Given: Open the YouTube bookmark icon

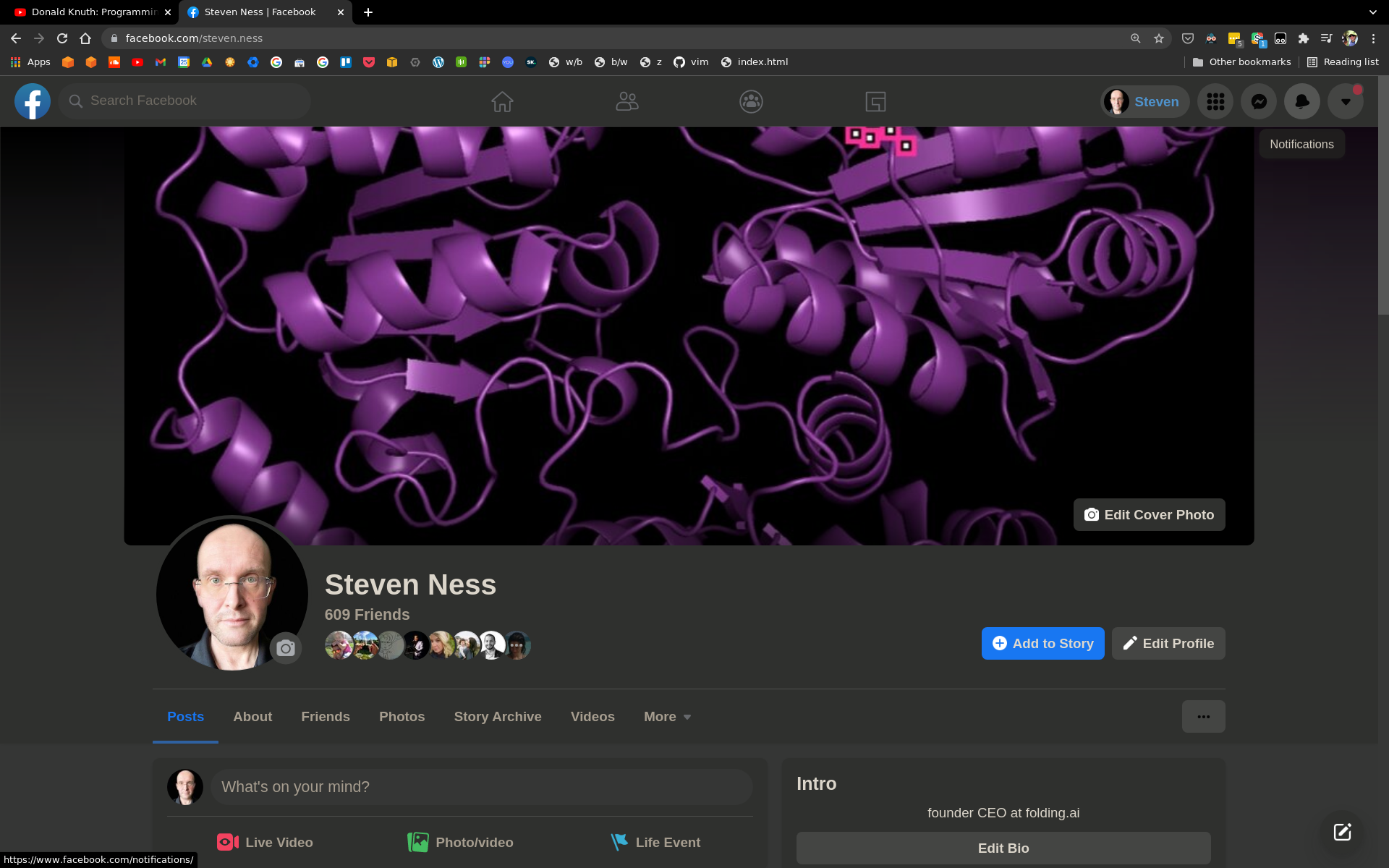Looking at the screenshot, I should pyautogui.click(x=137, y=62).
